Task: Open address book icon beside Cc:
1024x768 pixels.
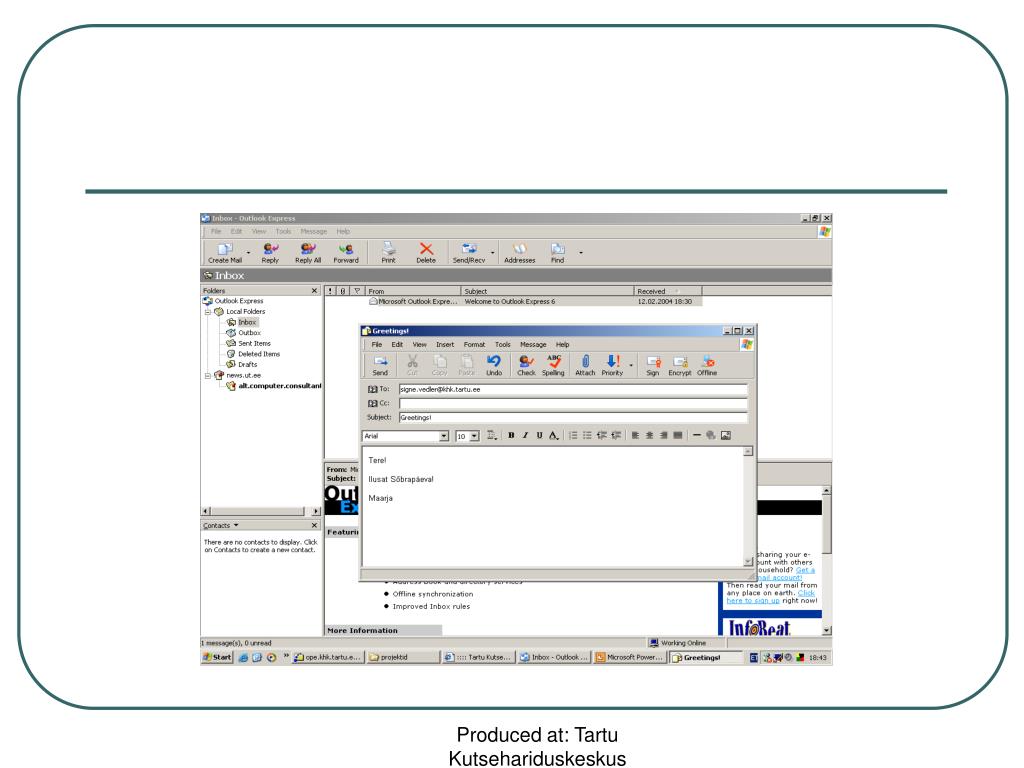Action: (373, 404)
